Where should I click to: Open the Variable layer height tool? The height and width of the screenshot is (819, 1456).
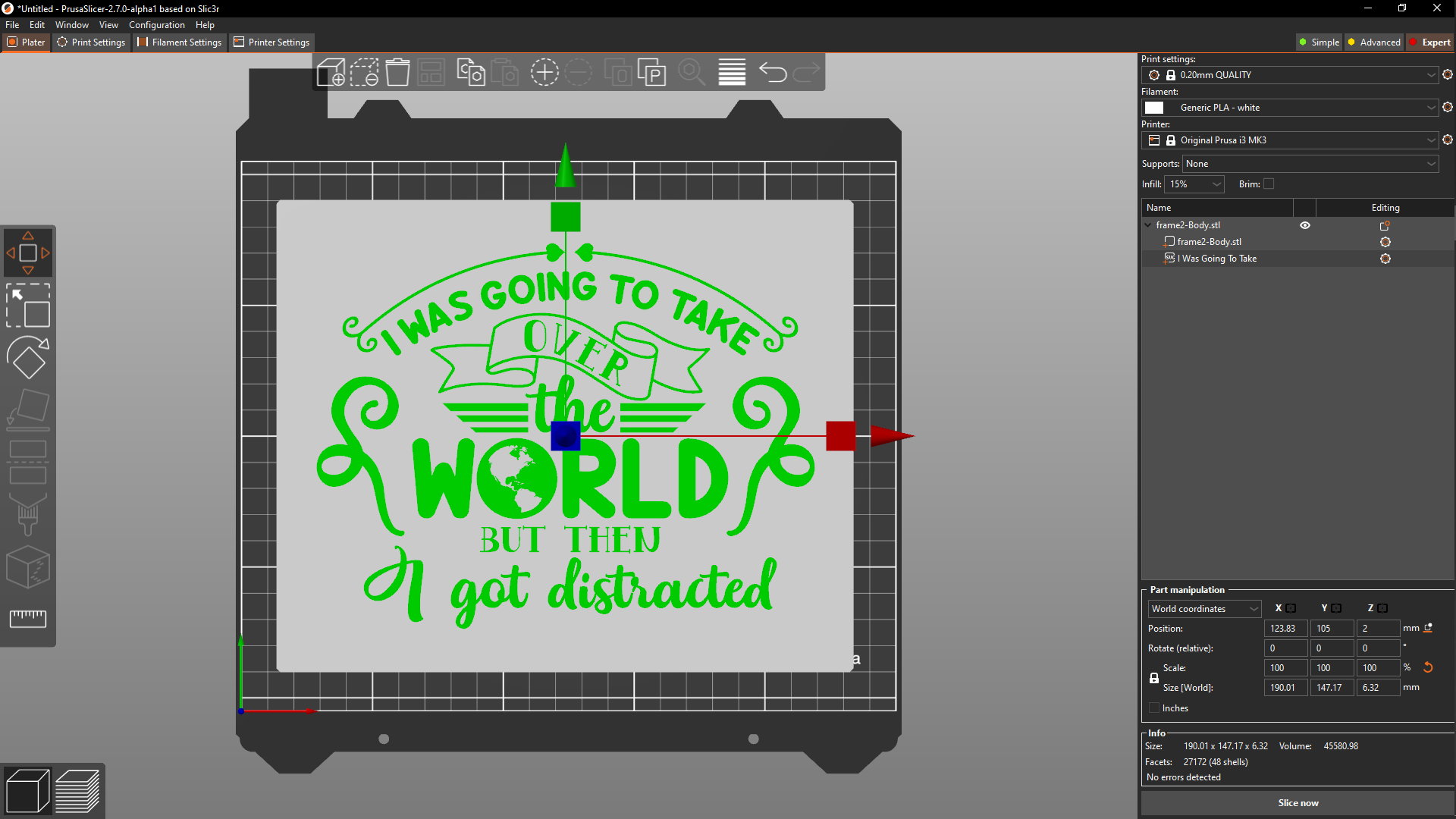731,73
